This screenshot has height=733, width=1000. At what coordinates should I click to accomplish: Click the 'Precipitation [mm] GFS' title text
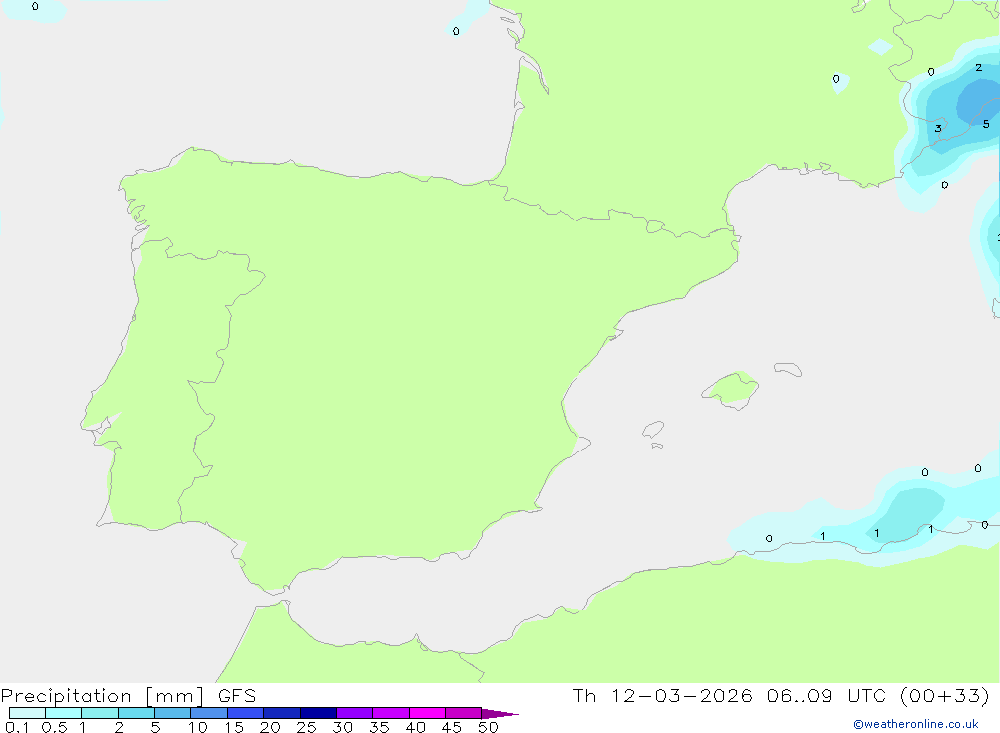[x=128, y=696]
